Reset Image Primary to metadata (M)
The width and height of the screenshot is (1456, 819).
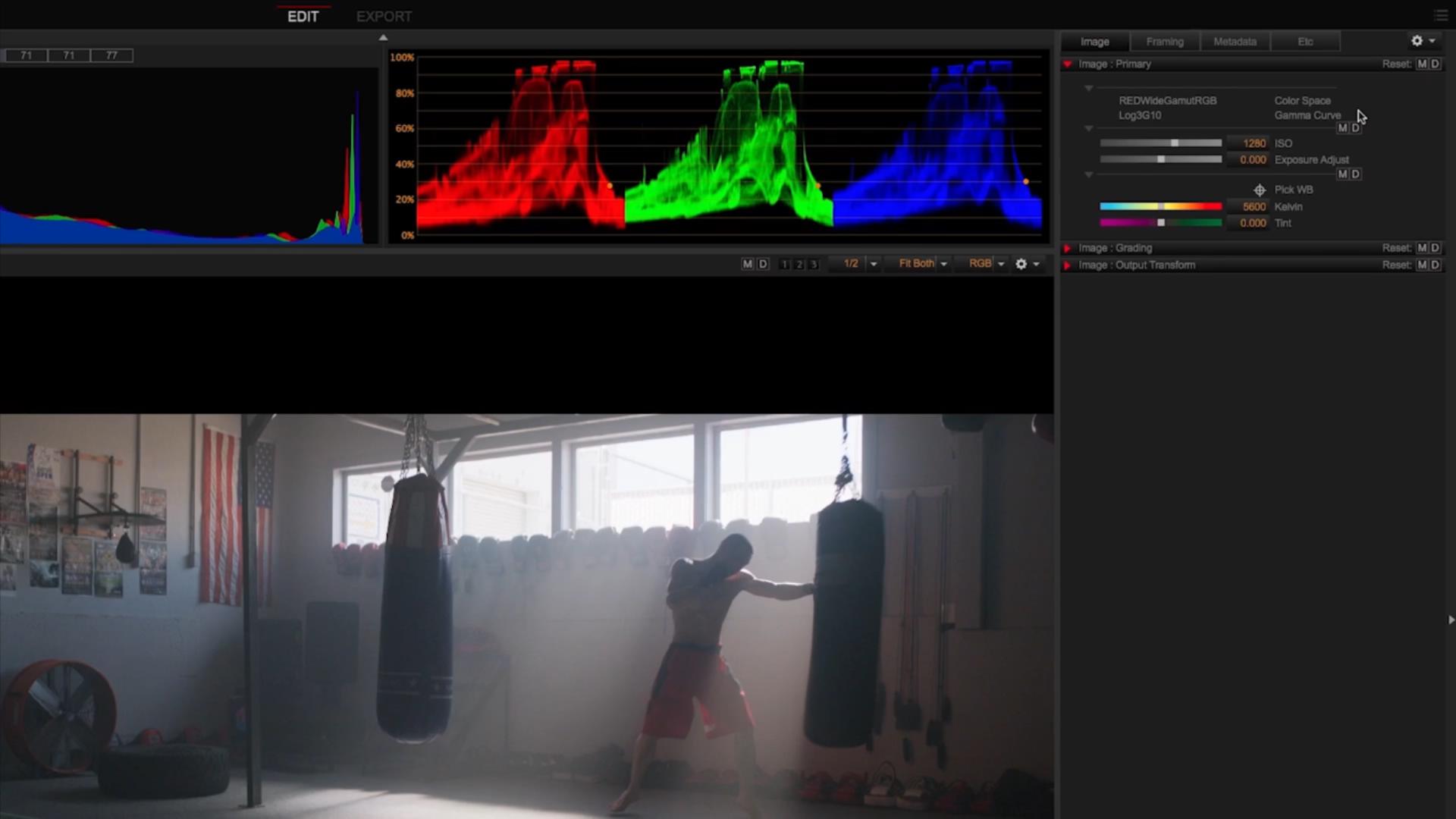(x=1422, y=64)
